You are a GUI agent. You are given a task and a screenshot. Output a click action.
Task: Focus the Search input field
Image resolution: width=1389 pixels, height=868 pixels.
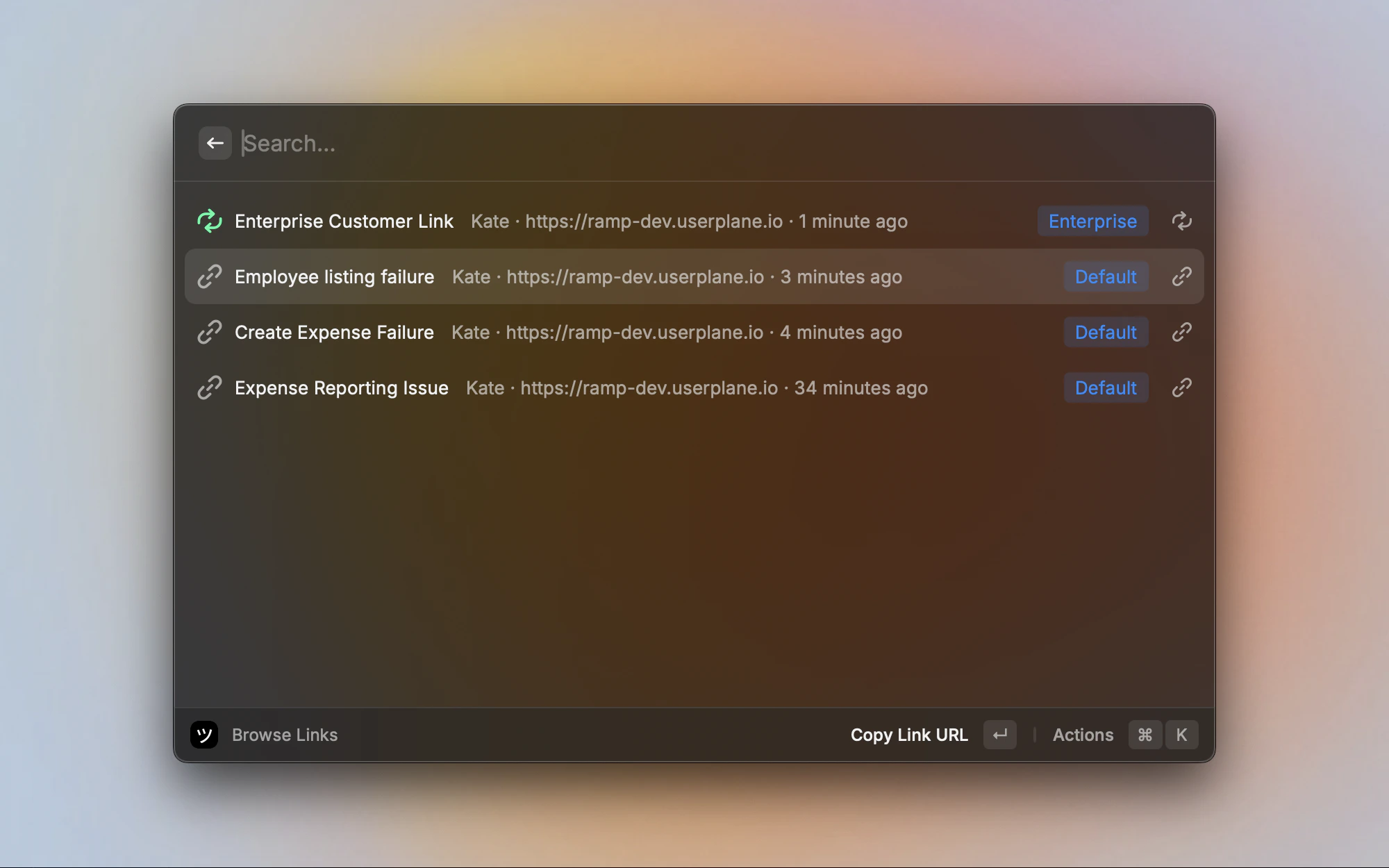pyautogui.click(x=625, y=143)
